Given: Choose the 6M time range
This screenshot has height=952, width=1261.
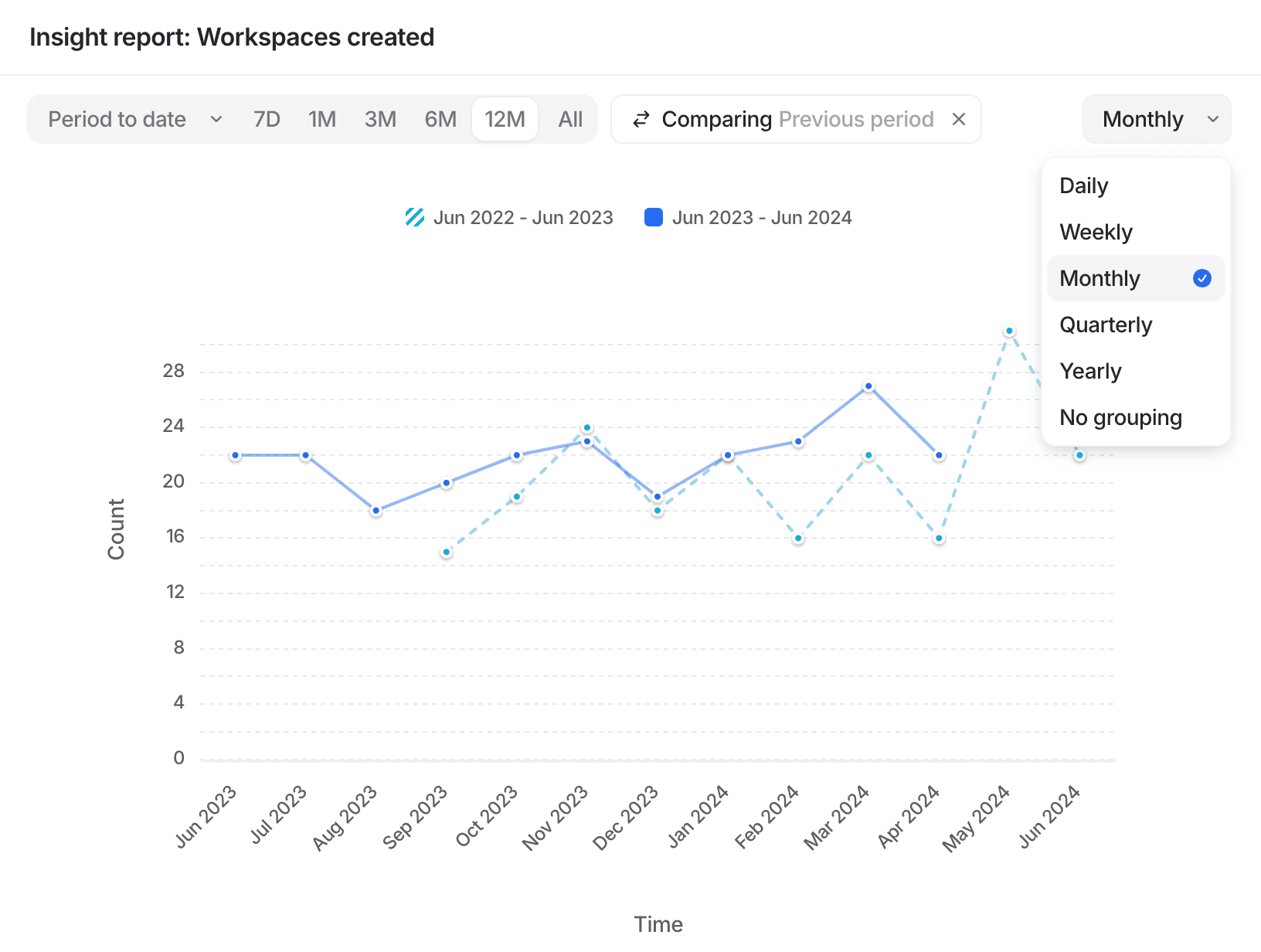Looking at the screenshot, I should point(440,120).
